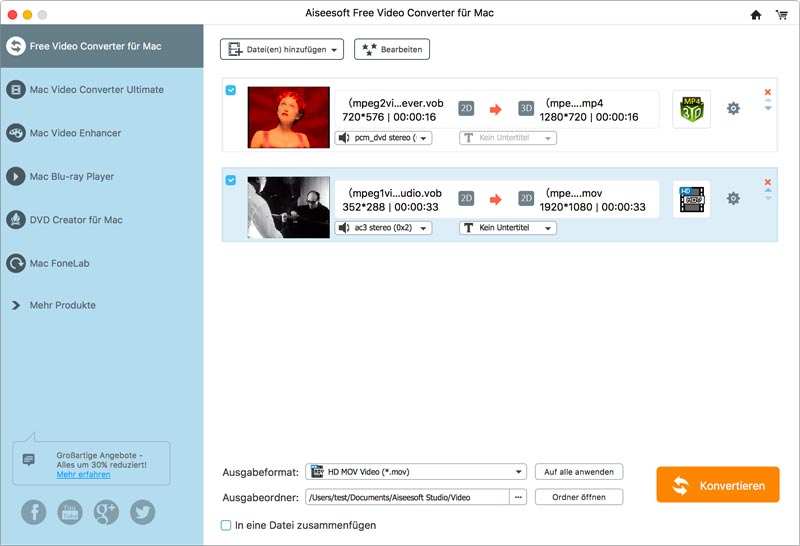Click the Mac Blu-ray Player play icon
Screen dimensions: 800x546
16,177
